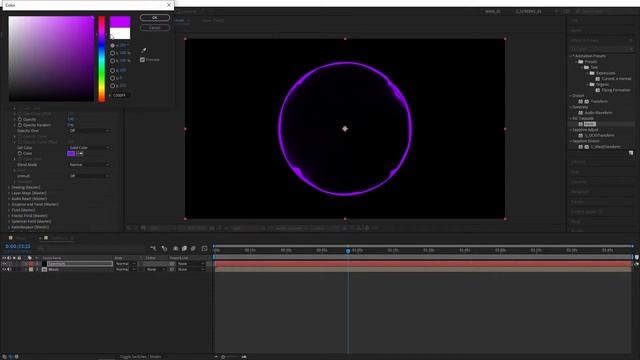The height and width of the screenshot is (360, 640).
Task: Hide the first layer with its eye toggle
Action: tap(4, 264)
